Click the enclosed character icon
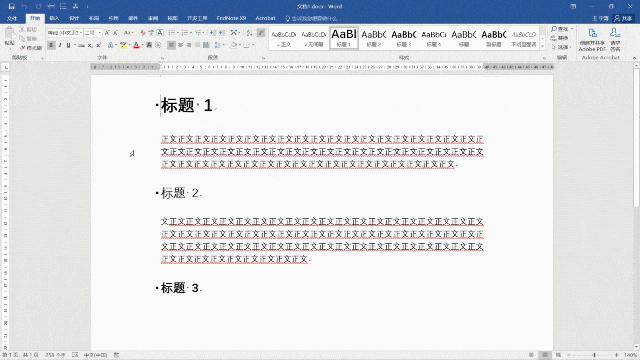This screenshot has height=360, width=640. [x=158, y=45]
